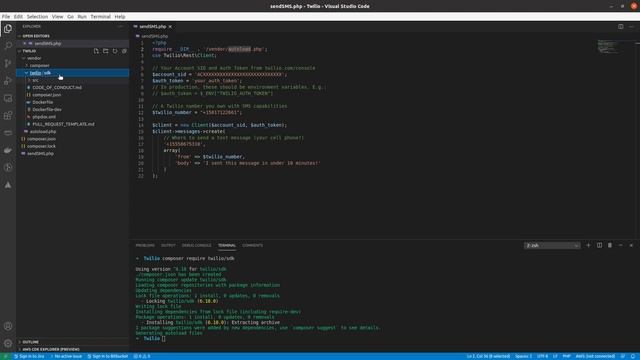Click errors and warnings count in status bar
This screenshot has width=640, height=360.
142,356
